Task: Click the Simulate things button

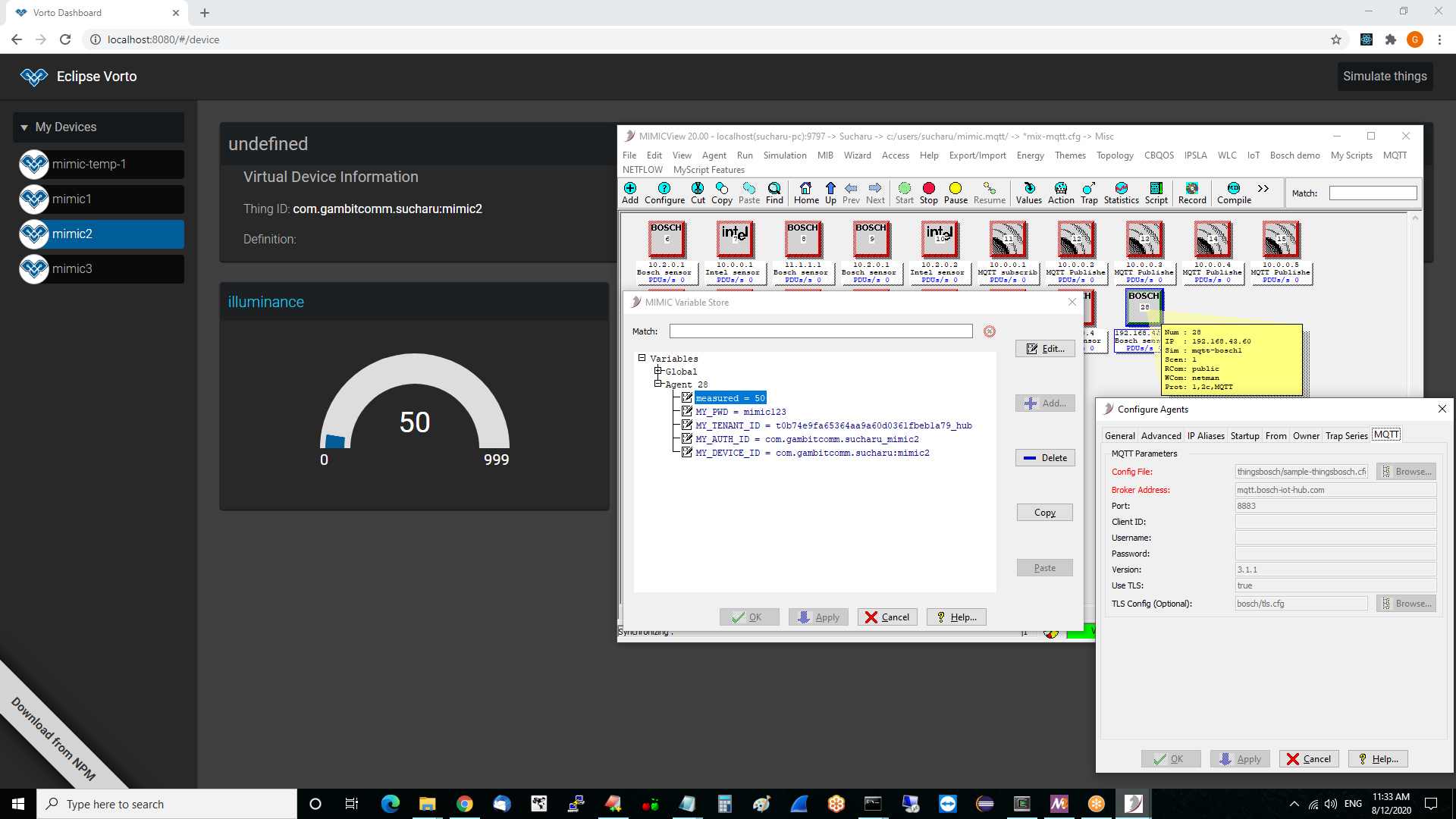Action: [x=1385, y=77]
